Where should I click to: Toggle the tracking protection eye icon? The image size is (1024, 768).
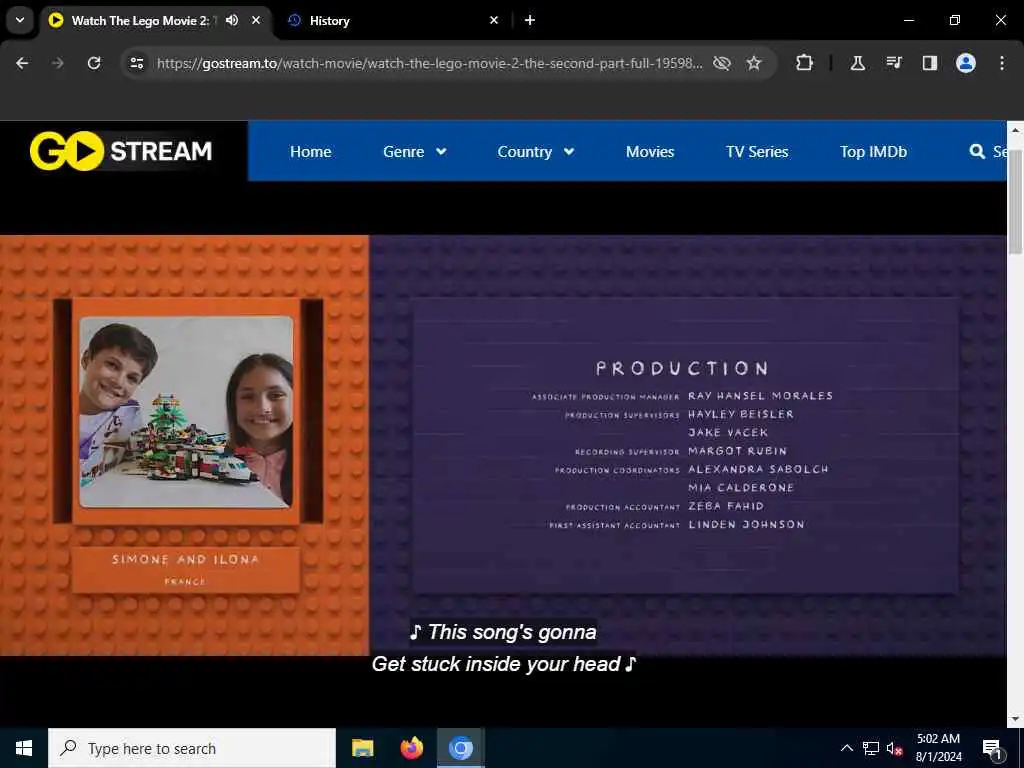(722, 63)
